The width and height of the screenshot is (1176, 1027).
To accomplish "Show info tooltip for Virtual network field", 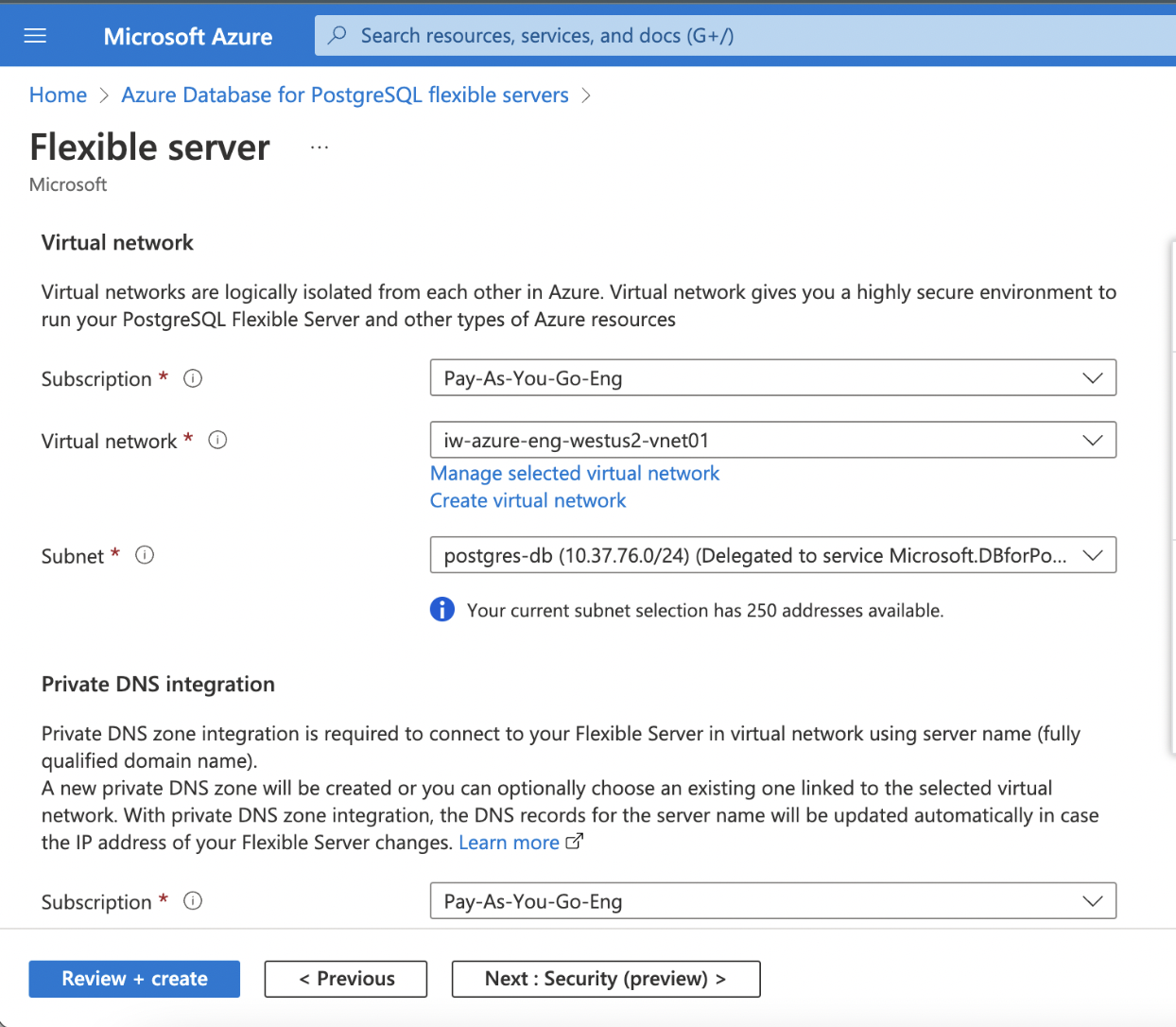I will (x=217, y=440).
